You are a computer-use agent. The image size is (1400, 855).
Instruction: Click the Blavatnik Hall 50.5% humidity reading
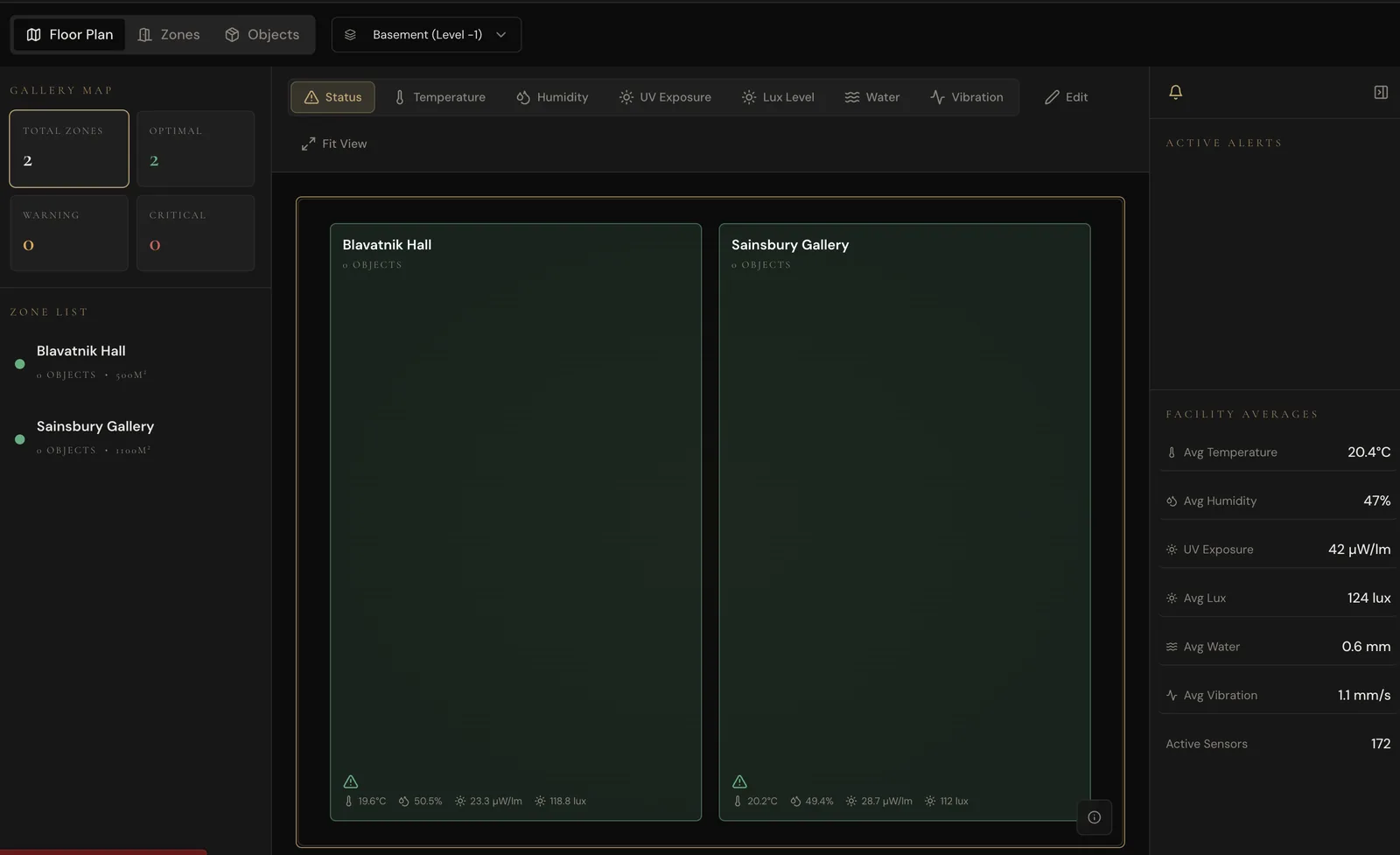click(x=420, y=801)
